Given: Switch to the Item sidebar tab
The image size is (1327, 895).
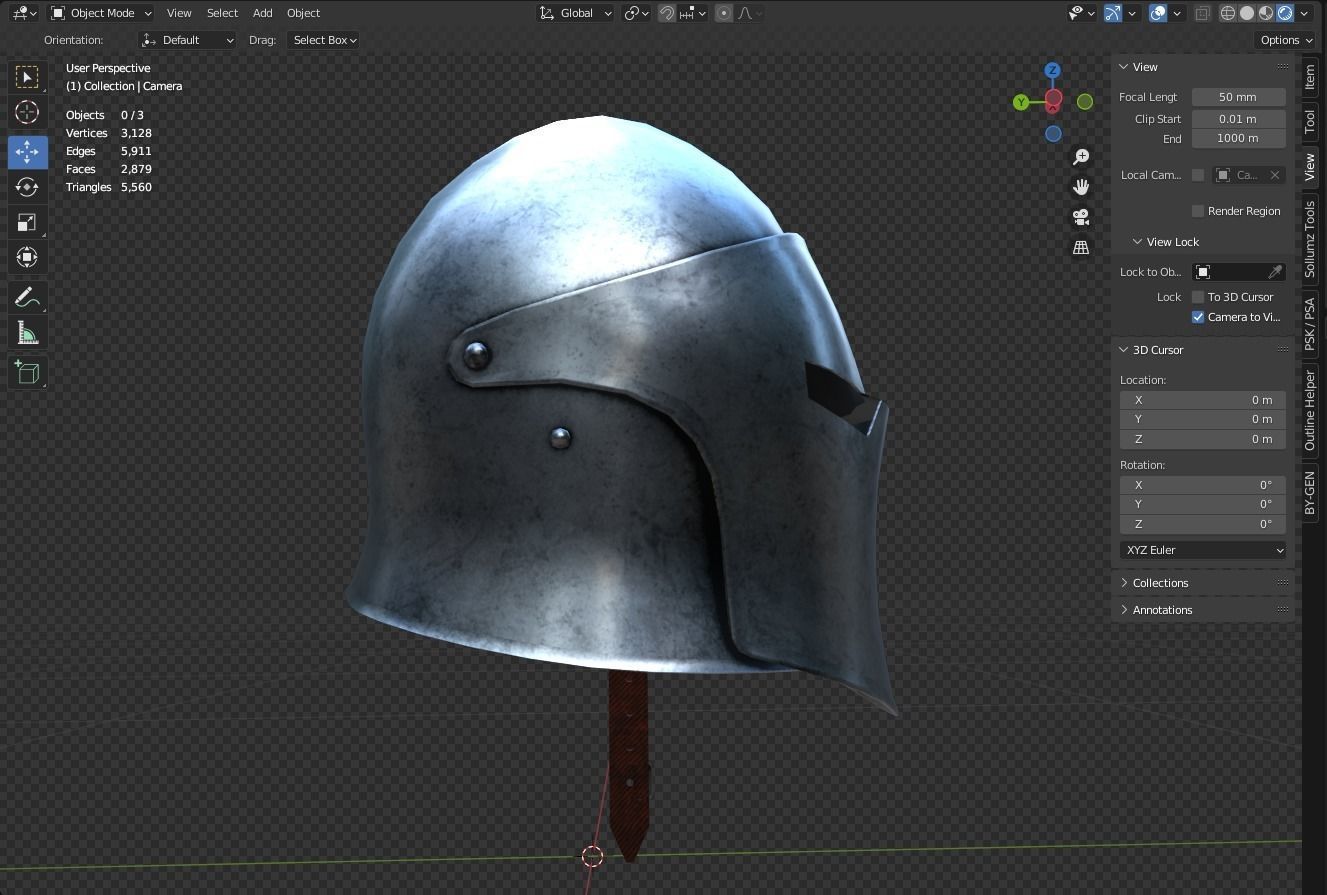Looking at the screenshot, I should pyautogui.click(x=1310, y=77).
